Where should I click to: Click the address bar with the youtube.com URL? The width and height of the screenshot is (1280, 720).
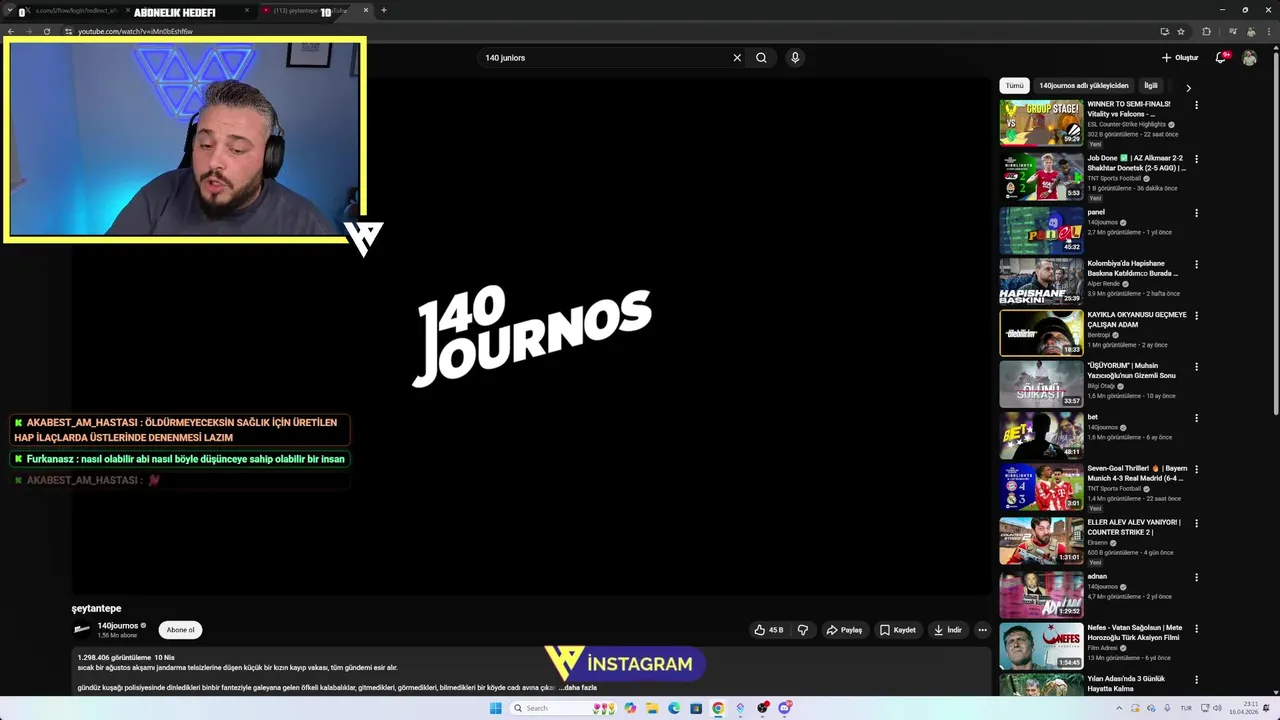[600, 31]
